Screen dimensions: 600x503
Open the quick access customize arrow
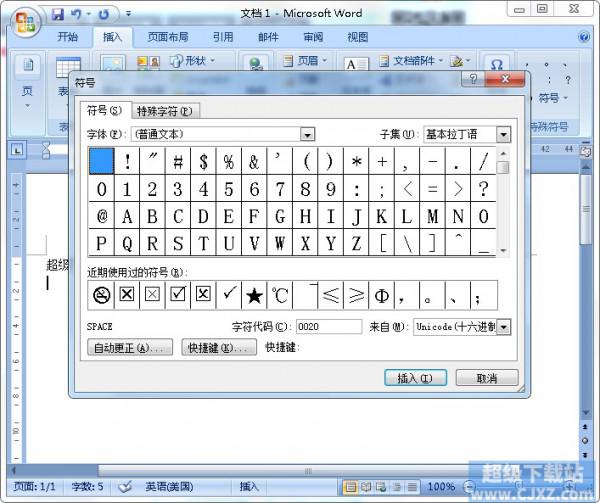pyautogui.click(x=129, y=14)
